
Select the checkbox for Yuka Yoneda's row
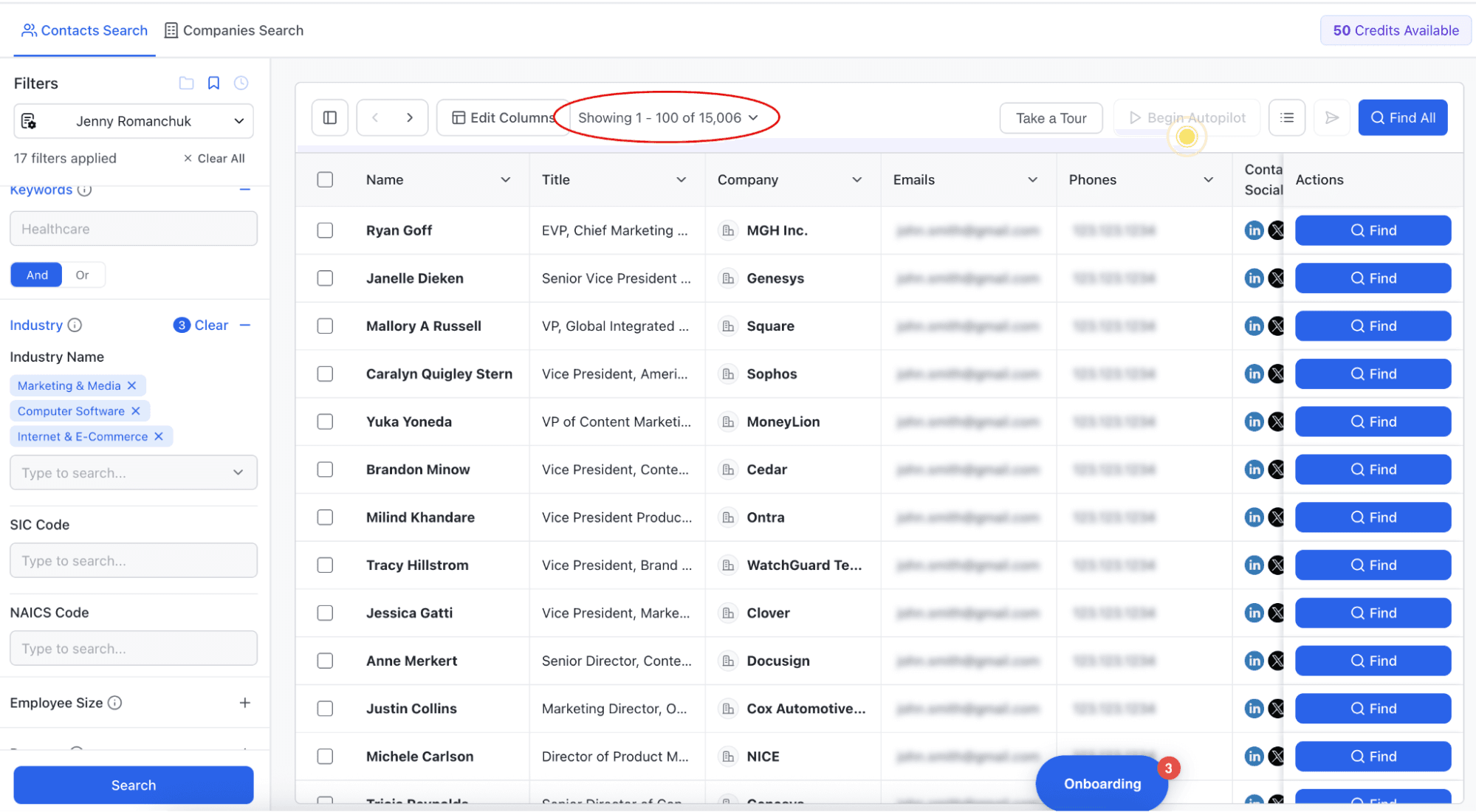(325, 421)
